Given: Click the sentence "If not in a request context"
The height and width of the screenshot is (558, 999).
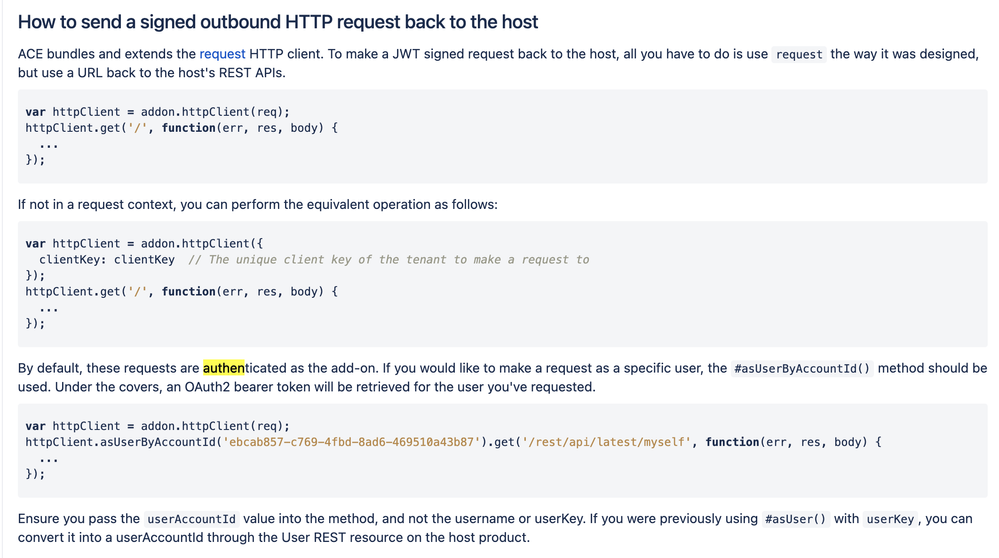Looking at the screenshot, I should tap(257, 204).
